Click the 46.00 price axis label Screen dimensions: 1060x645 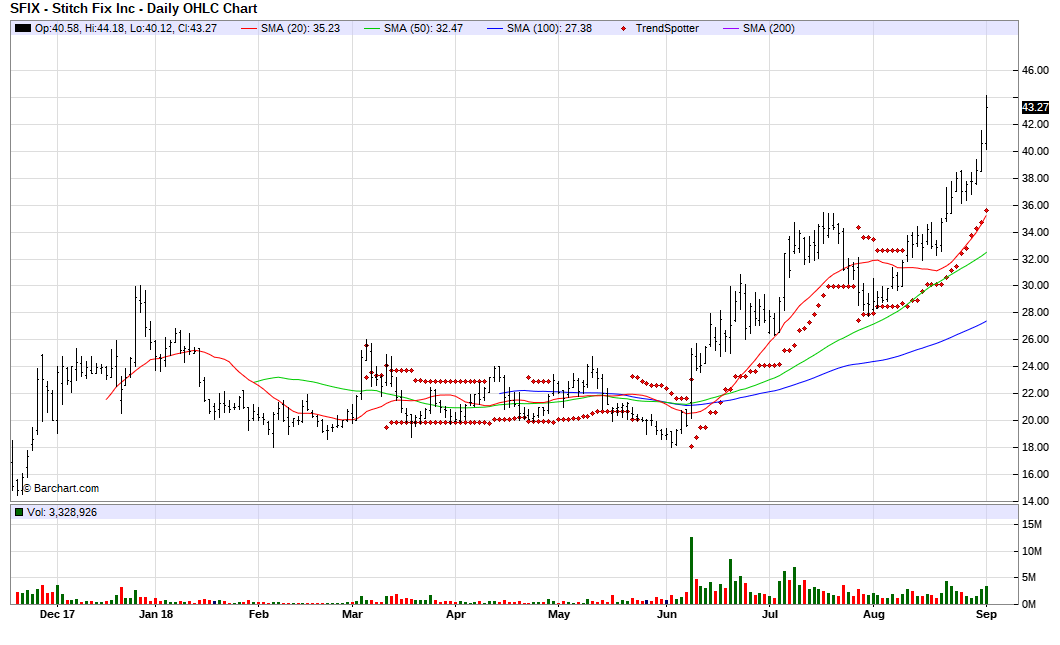click(x=1035, y=70)
